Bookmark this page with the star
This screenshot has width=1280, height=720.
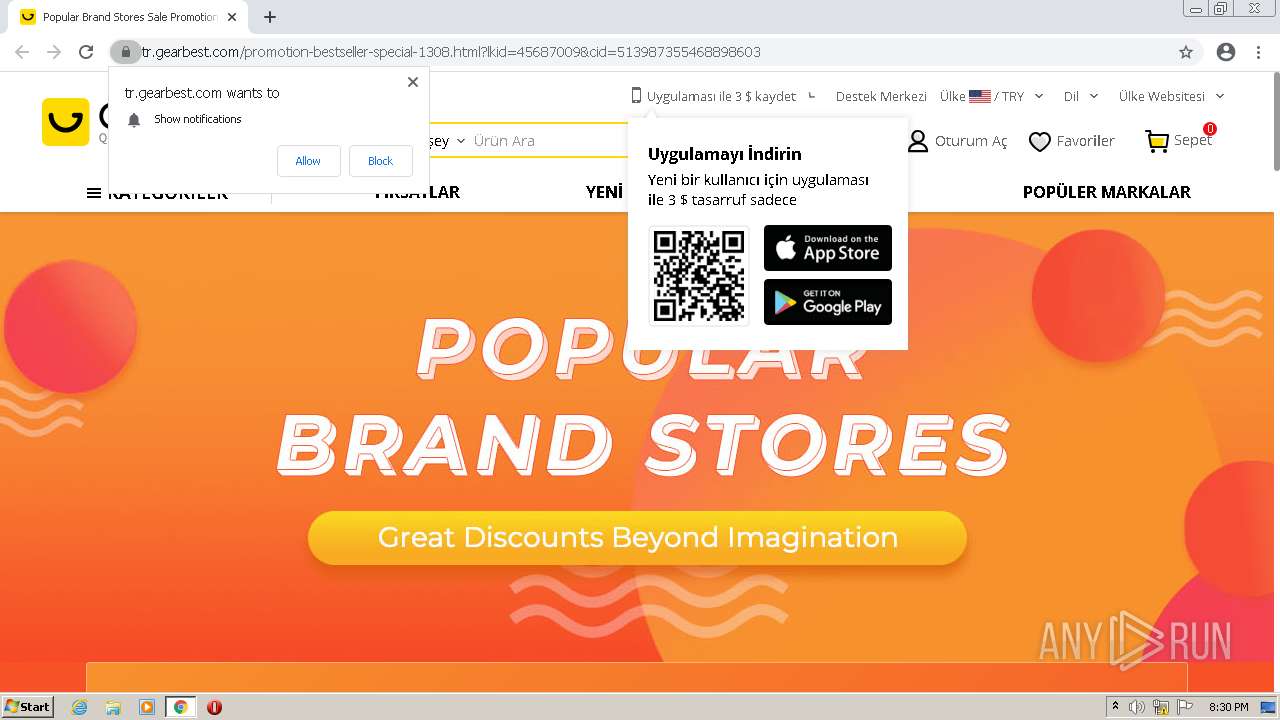pyautogui.click(x=1186, y=52)
